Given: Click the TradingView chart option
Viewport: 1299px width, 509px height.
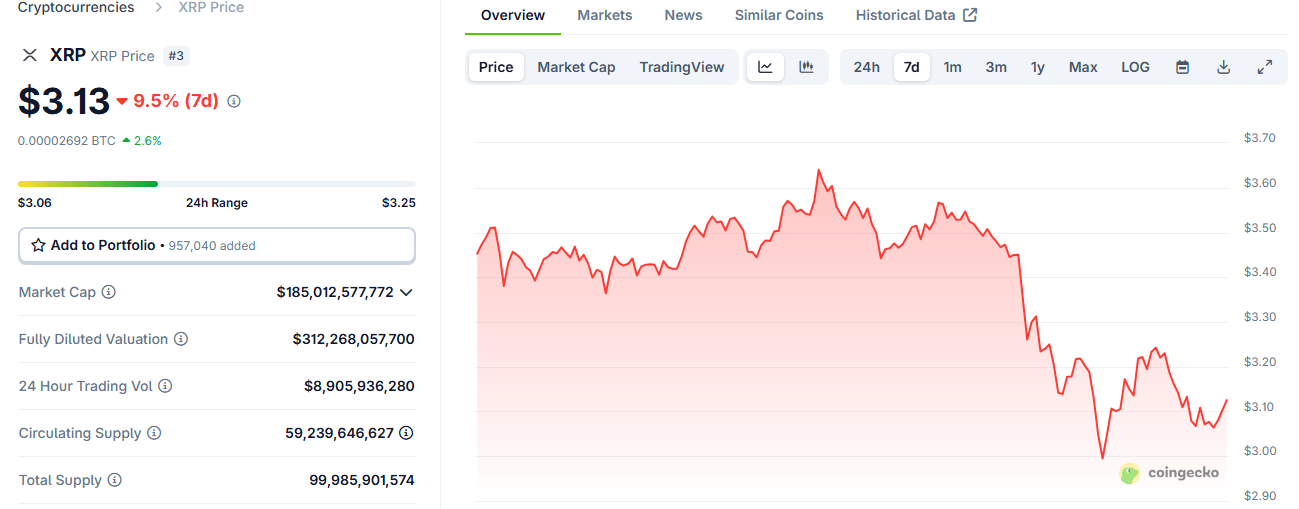Looking at the screenshot, I should coord(681,67).
